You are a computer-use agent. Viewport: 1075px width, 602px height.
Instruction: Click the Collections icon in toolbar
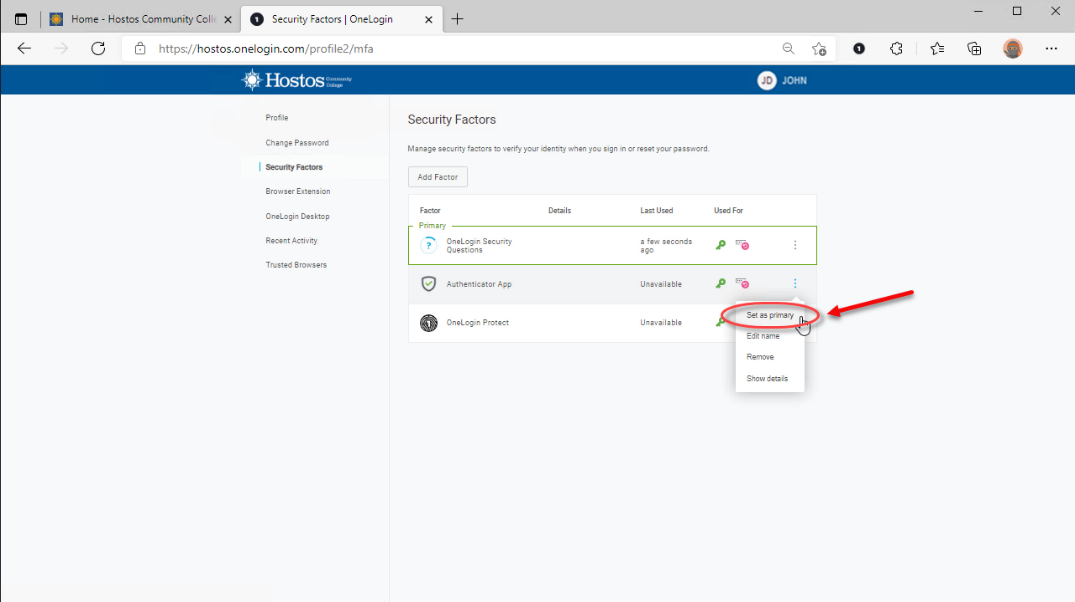(974, 48)
